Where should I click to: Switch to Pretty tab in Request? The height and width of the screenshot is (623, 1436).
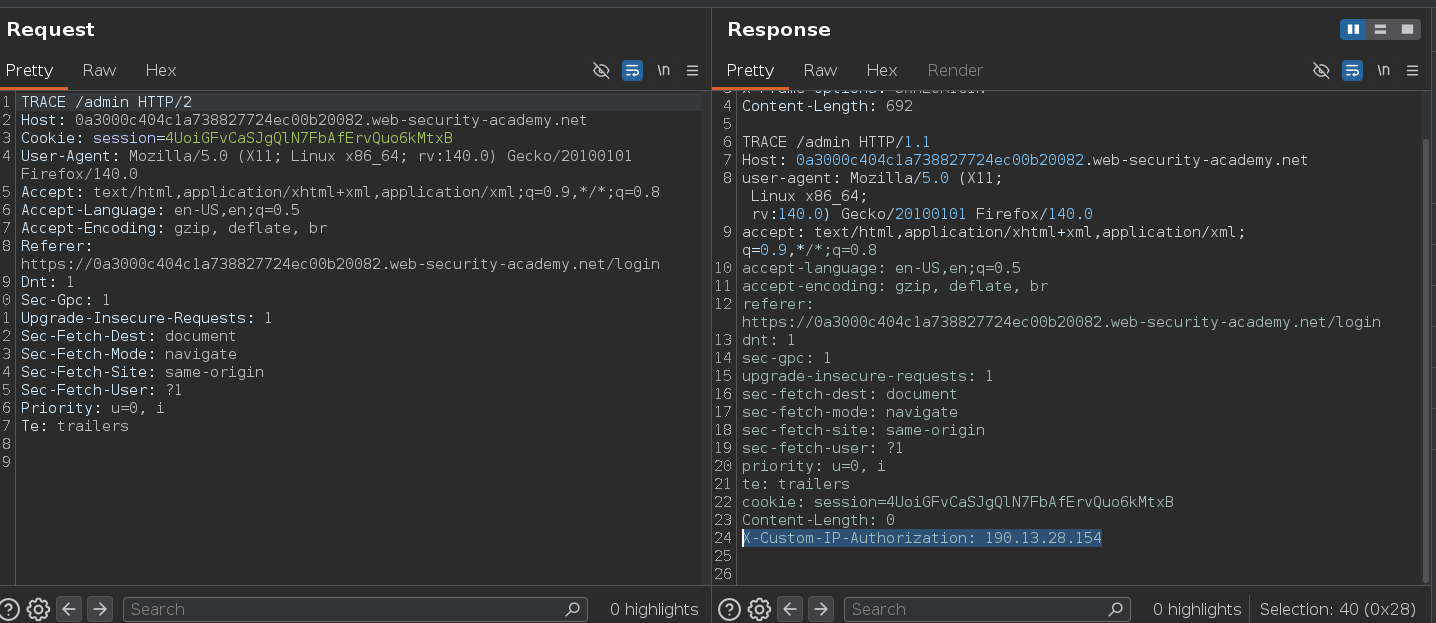[x=29, y=70]
